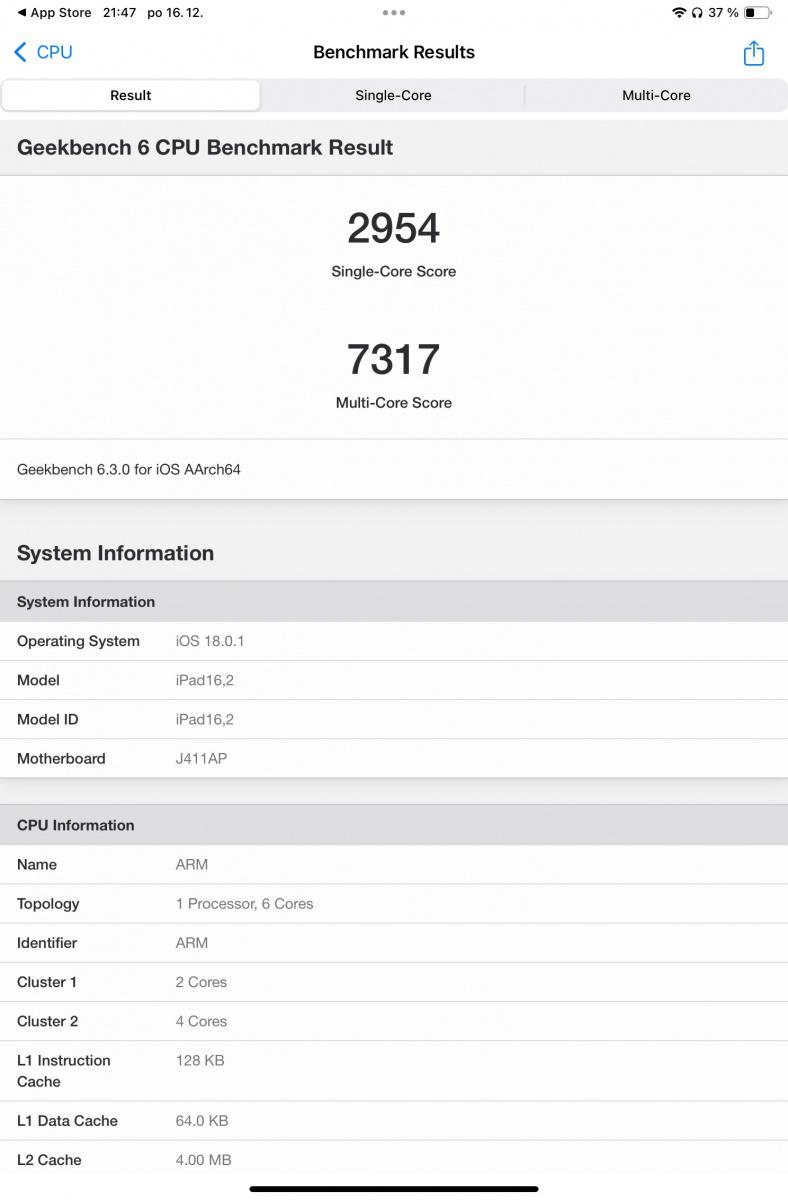Select the Model ID row

tap(394, 719)
